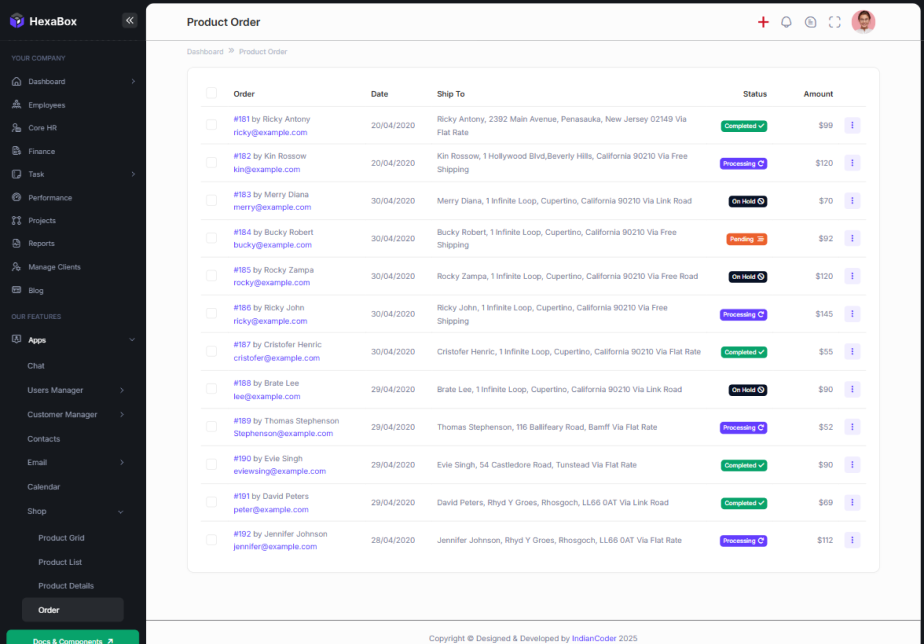This screenshot has width=924, height=644.
Task: Open three-dot menu for order #187
Action: [x=852, y=352]
